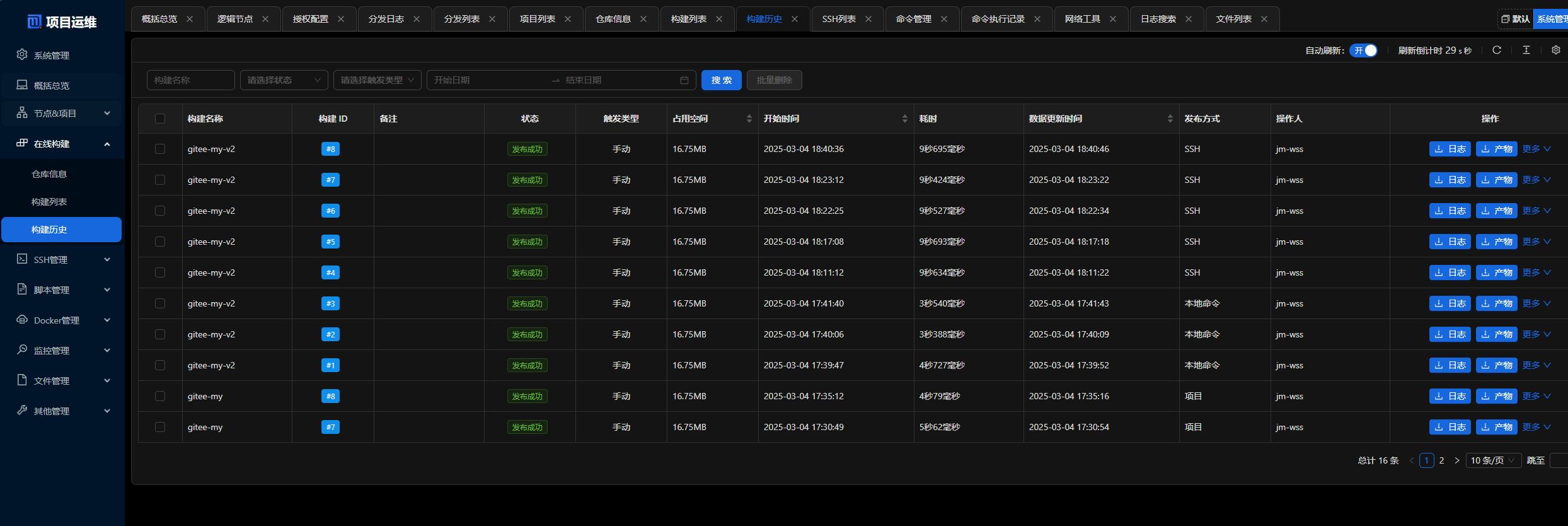Expand the Docker管理 sidebar menu
Viewport: 1568px width, 526px height.
pos(62,320)
